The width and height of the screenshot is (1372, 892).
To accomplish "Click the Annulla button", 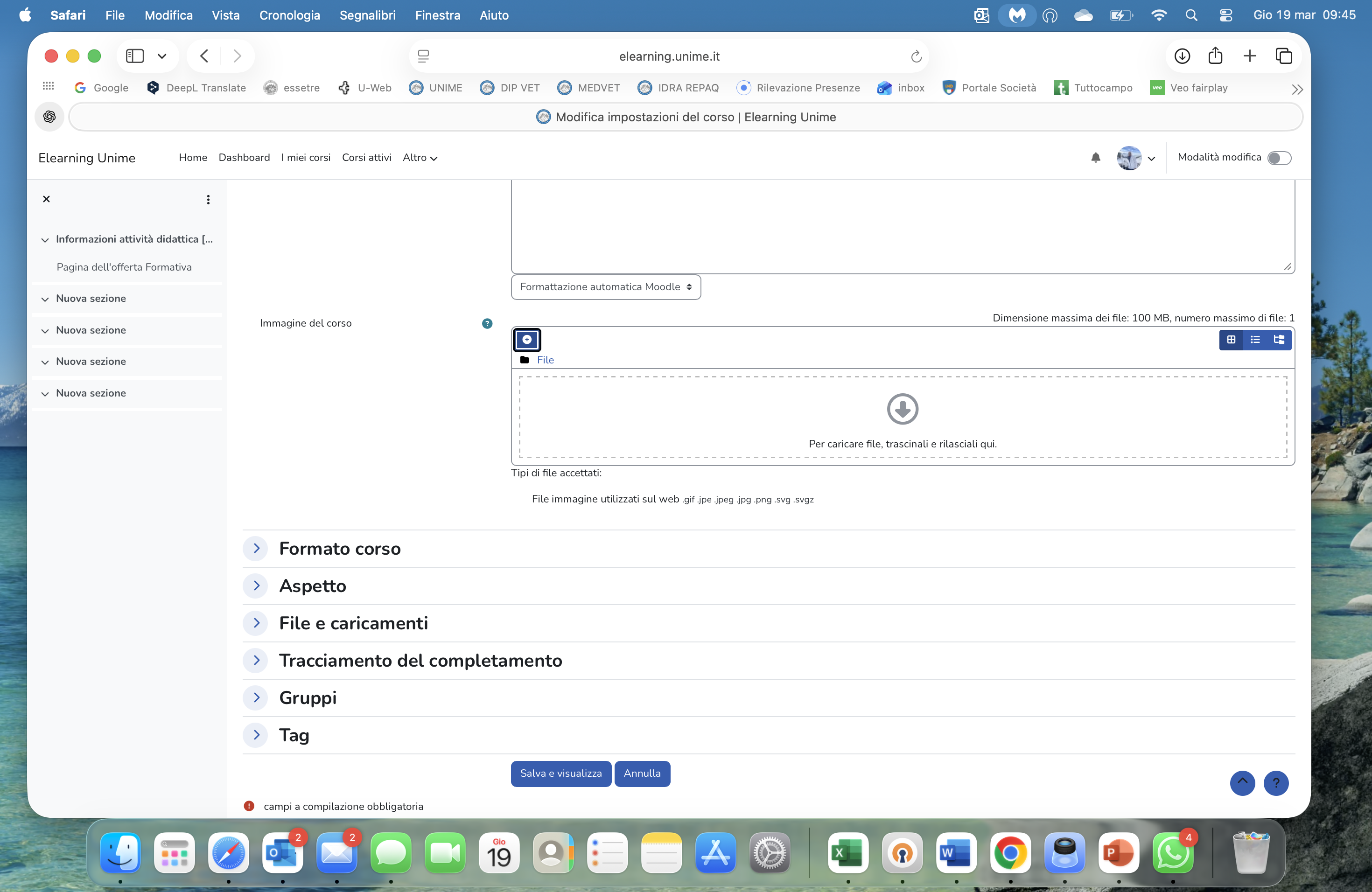I will pos(642,774).
